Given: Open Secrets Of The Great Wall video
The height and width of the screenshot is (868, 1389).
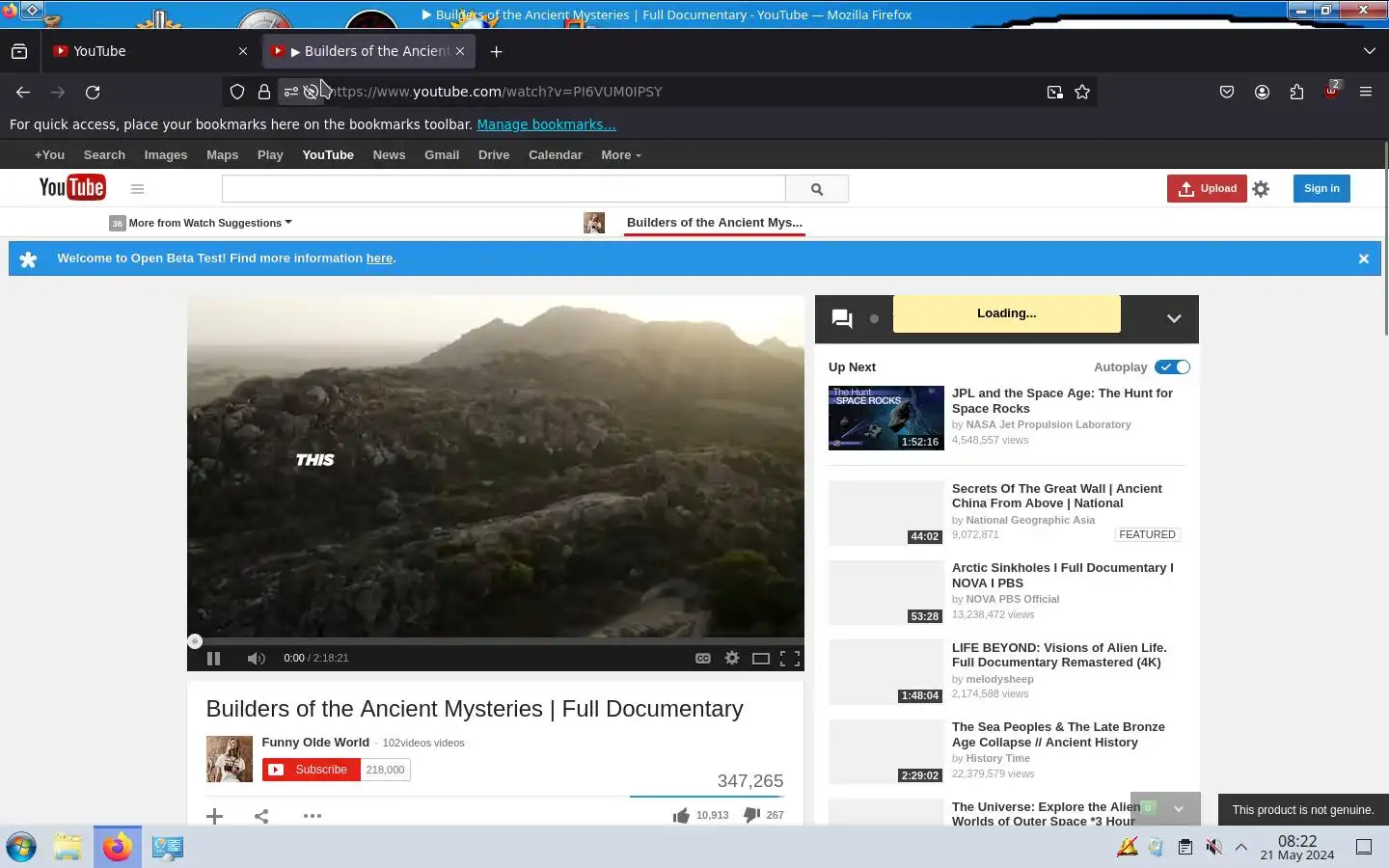Looking at the screenshot, I should point(1056,496).
